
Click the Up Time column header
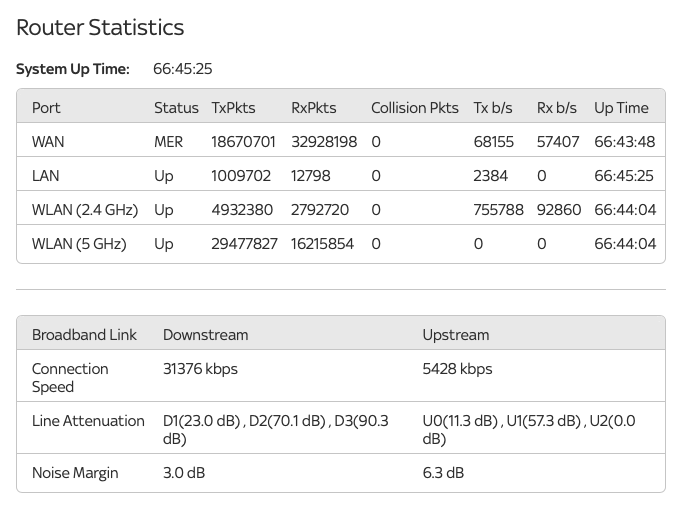click(621, 108)
